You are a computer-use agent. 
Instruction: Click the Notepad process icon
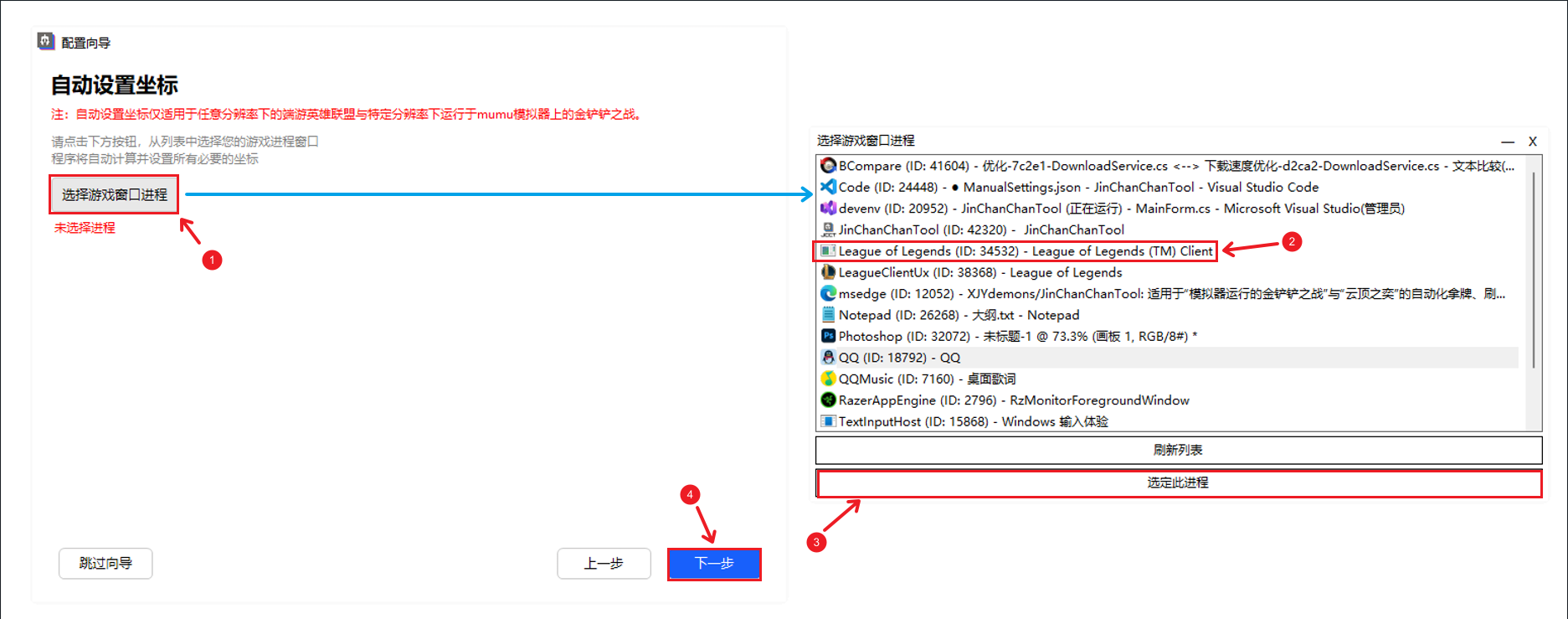[x=828, y=315]
